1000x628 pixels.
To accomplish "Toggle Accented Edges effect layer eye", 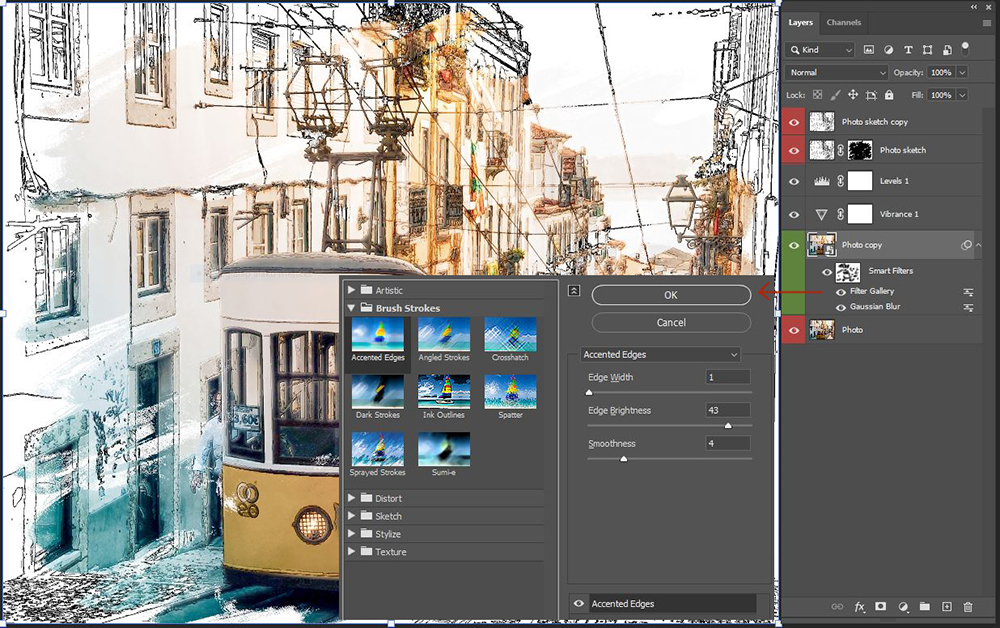I will (578, 603).
